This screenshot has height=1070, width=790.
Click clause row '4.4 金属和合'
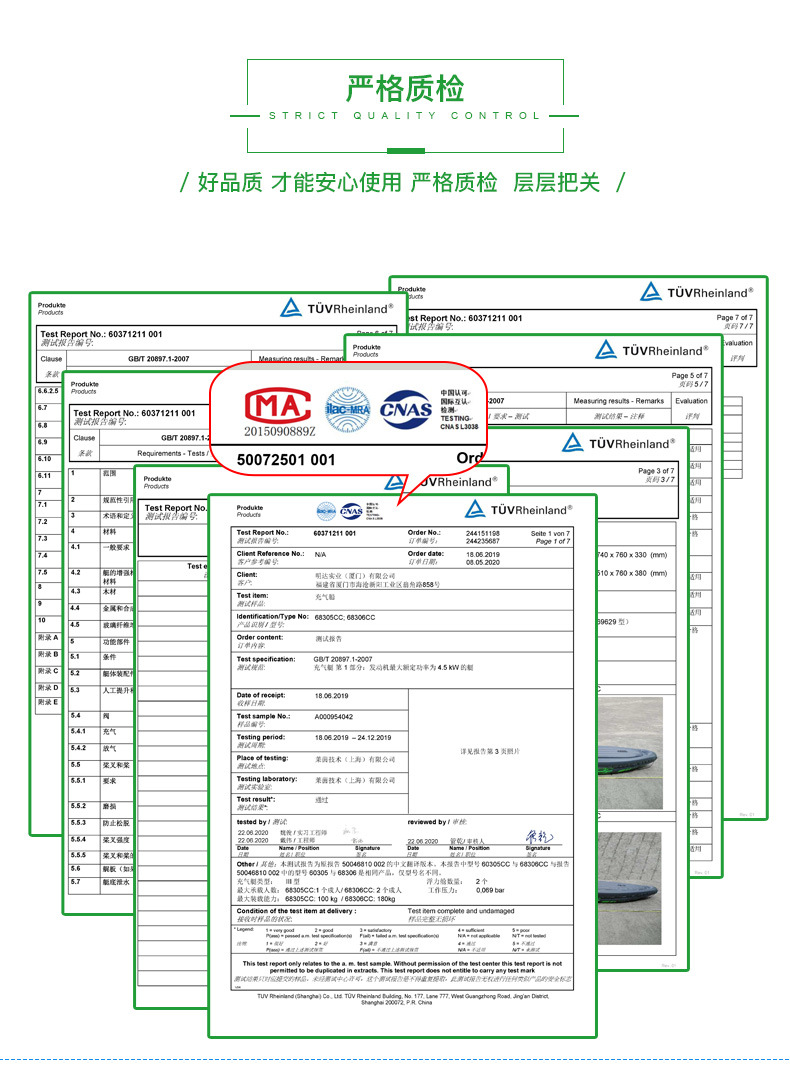101,608
